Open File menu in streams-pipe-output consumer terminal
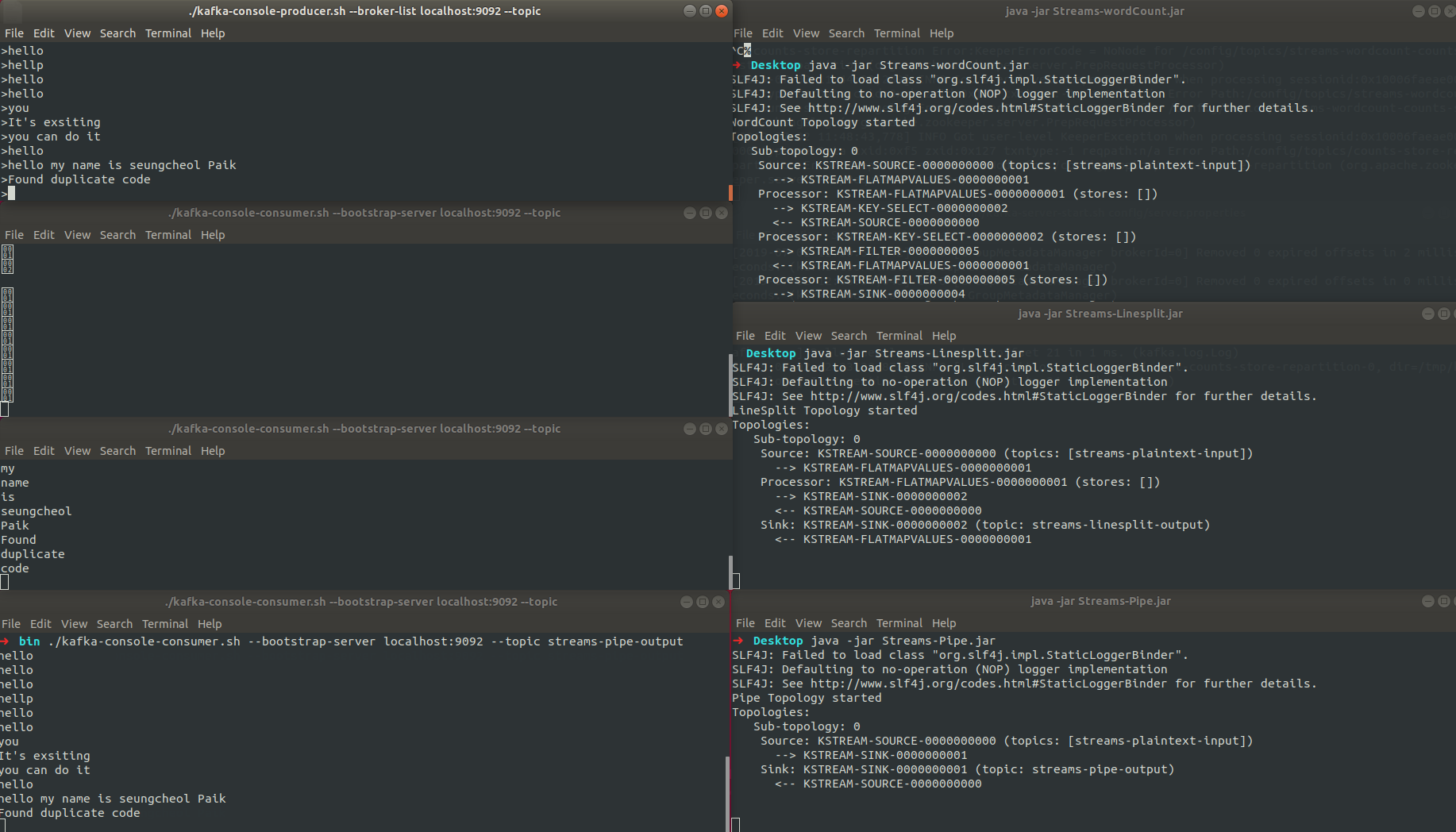Viewport: 1456px width, 832px height. [x=11, y=624]
